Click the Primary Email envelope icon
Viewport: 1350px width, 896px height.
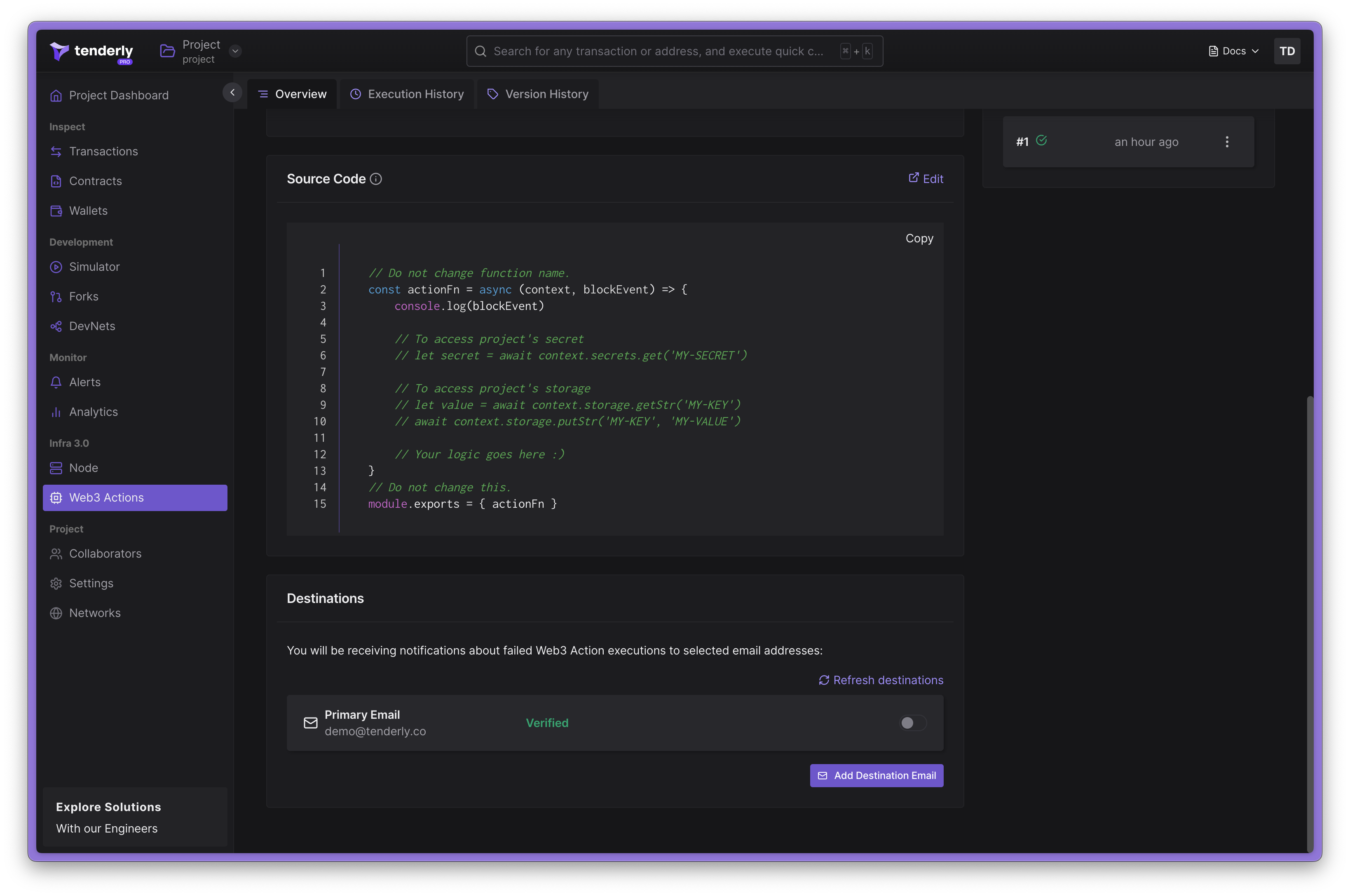tap(310, 723)
